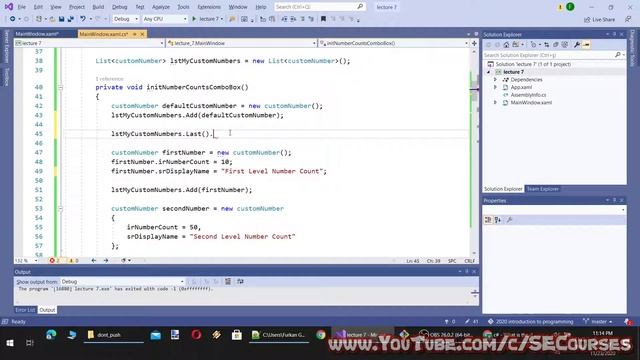The height and width of the screenshot is (360, 640).
Task: Open the dont_push folder taskbar item
Action: 113,335
